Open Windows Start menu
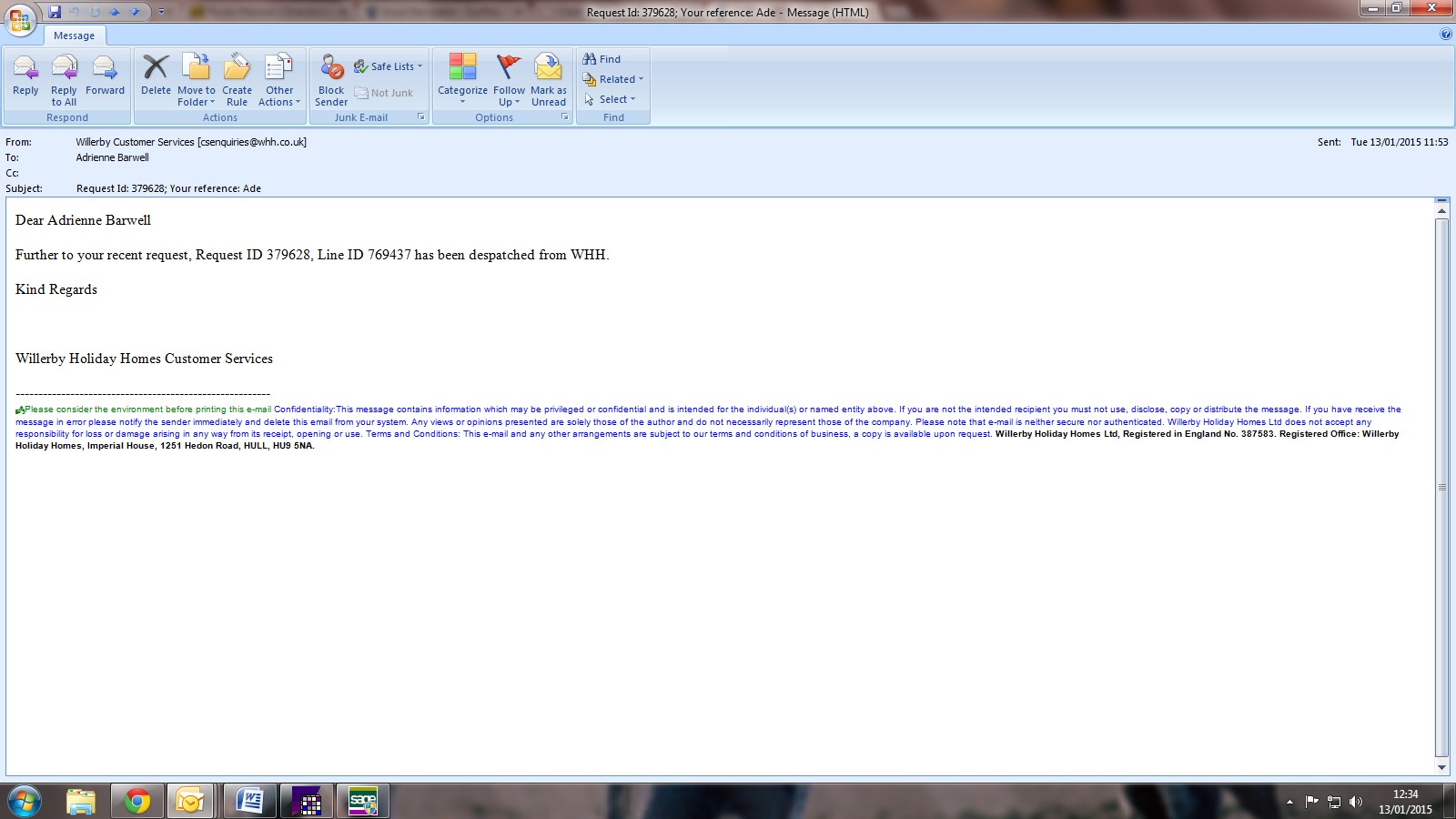Image resolution: width=1456 pixels, height=819 pixels. click(x=24, y=802)
